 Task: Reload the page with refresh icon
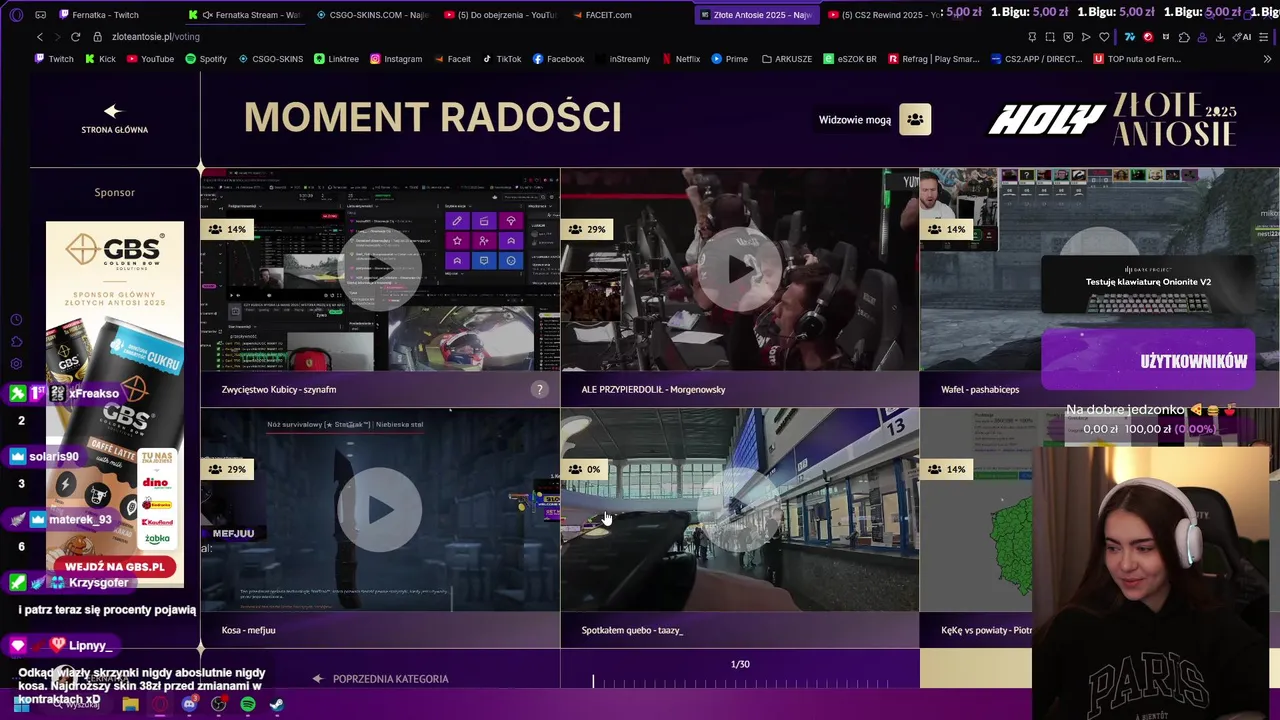pyautogui.click(x=75, y=37)
